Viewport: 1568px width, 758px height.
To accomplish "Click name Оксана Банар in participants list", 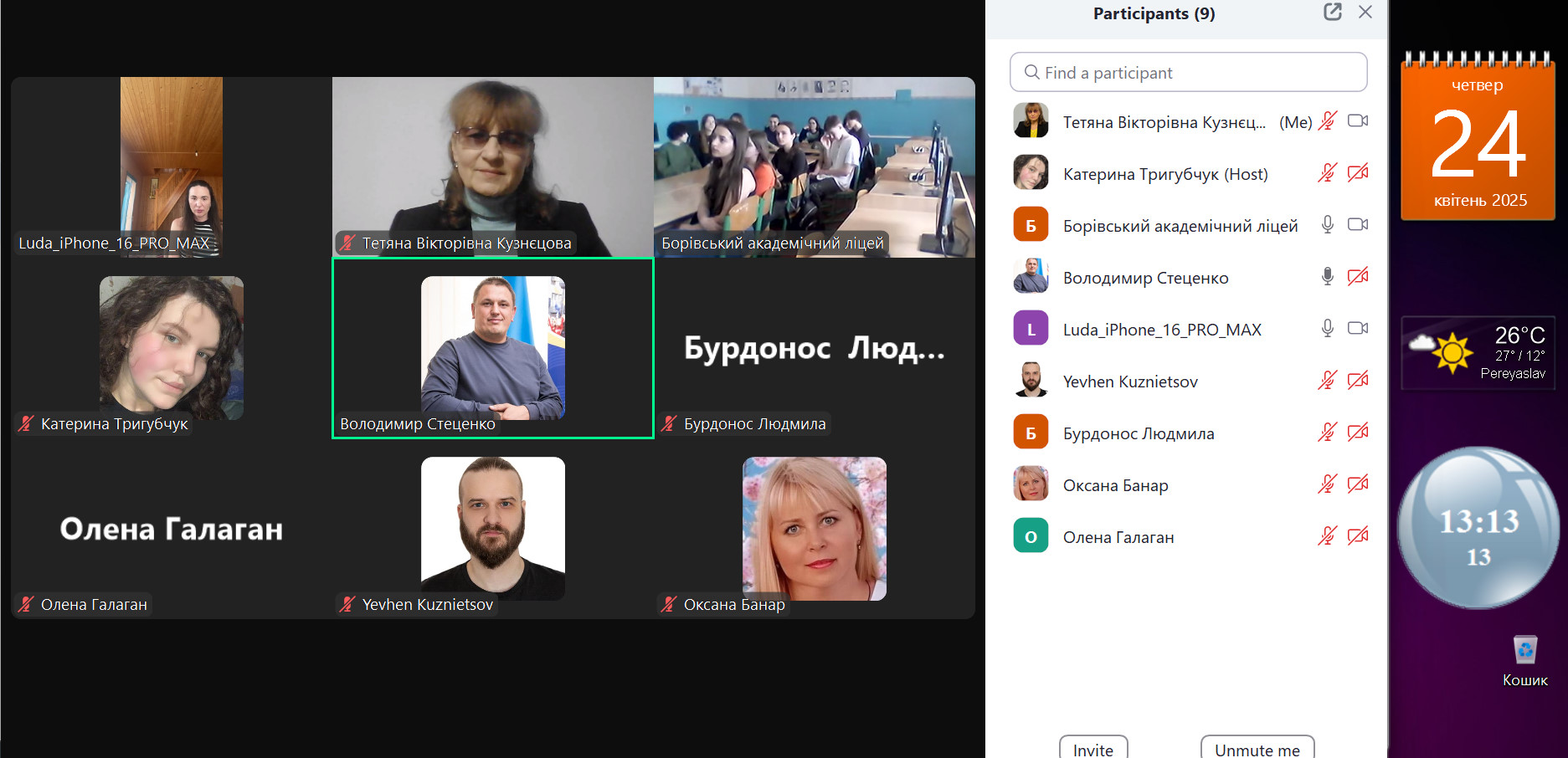I will coord(1115,485).
